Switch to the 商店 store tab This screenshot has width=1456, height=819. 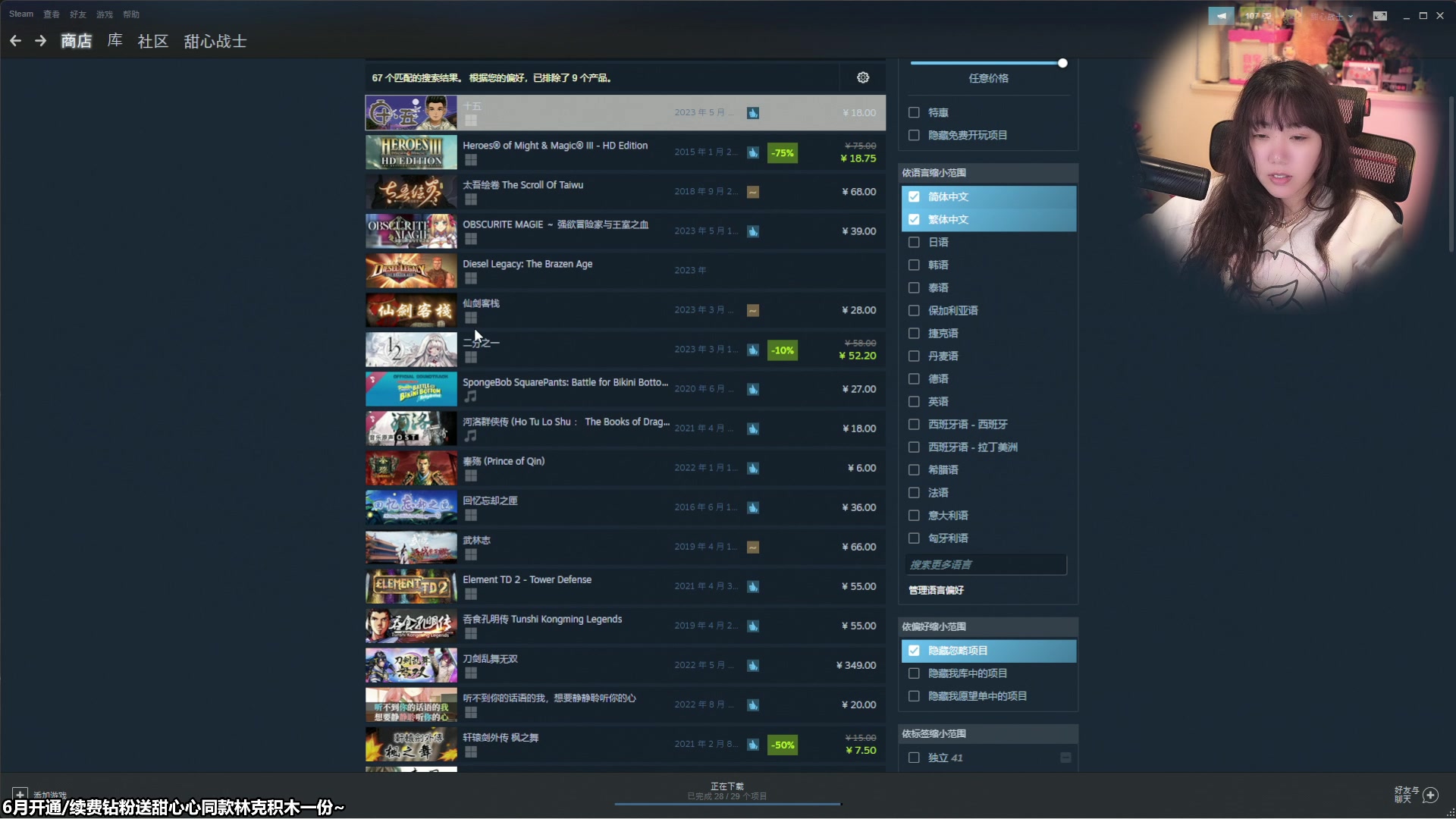click(x=77, y=41)
